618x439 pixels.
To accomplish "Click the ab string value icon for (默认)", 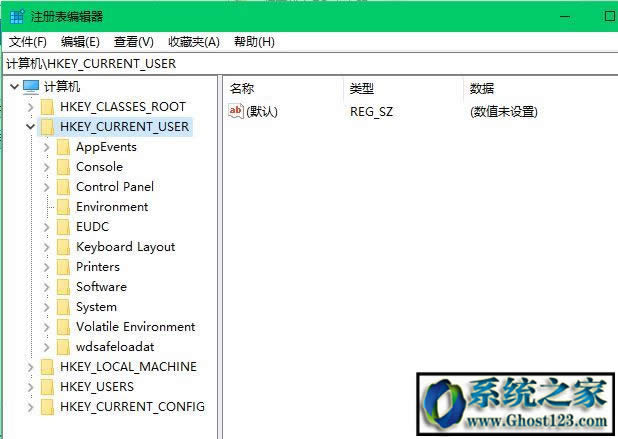I will [236, 111].
